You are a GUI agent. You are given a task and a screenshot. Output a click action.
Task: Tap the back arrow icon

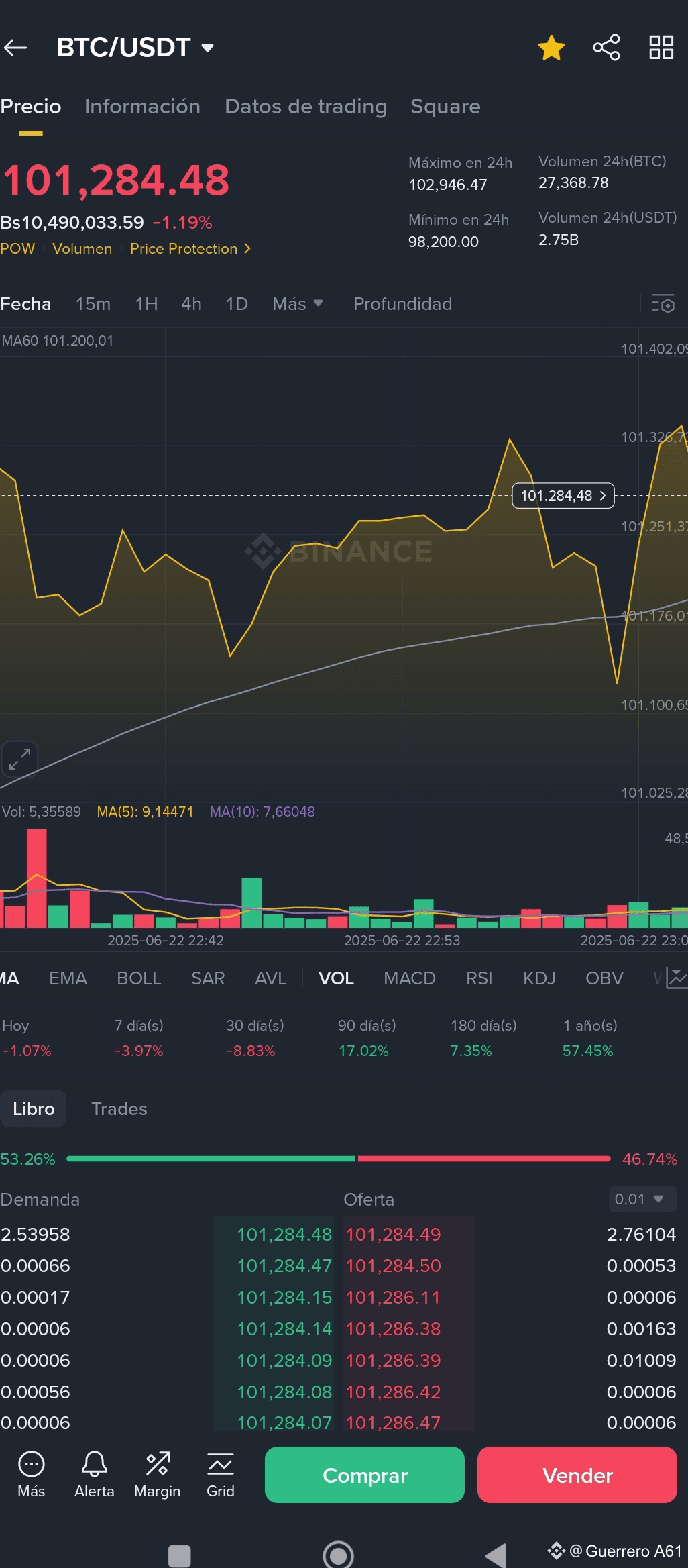pyautogui.click(x=15, y=48)
